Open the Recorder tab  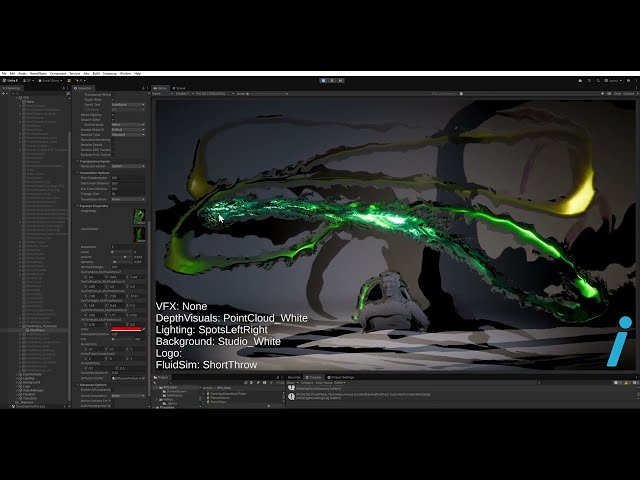tap(294, 378)
